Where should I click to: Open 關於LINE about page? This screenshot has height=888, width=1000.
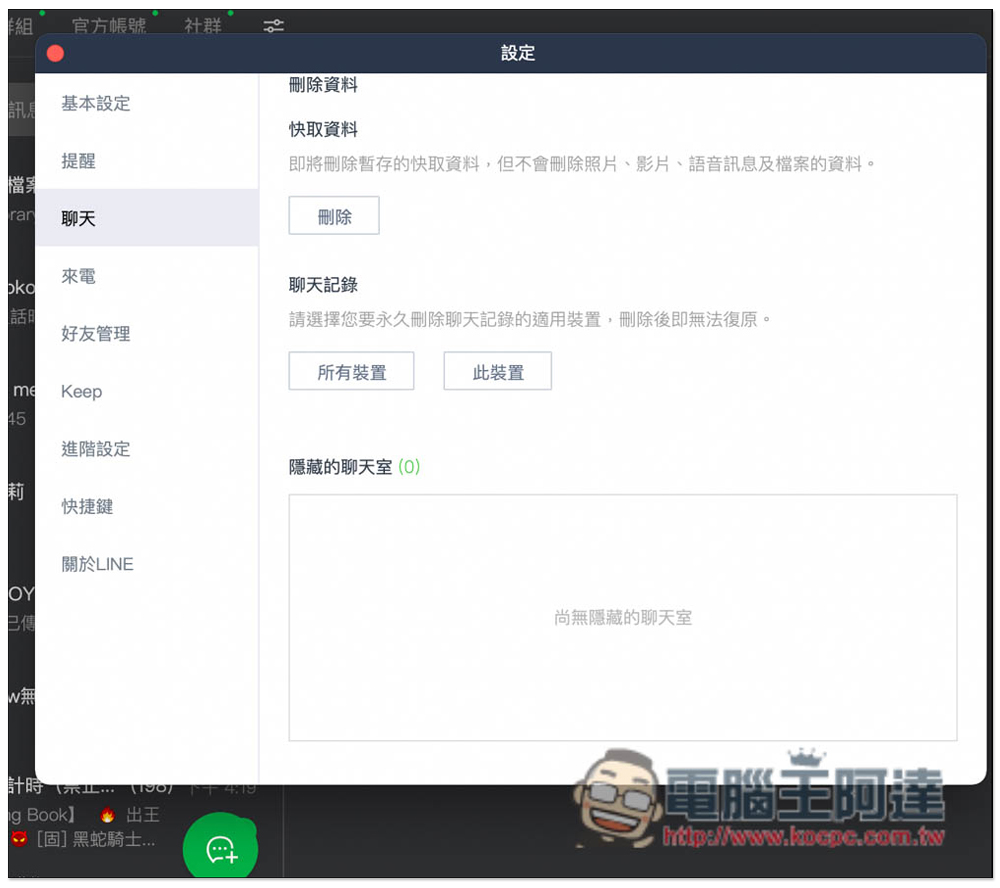click(98, 564)
